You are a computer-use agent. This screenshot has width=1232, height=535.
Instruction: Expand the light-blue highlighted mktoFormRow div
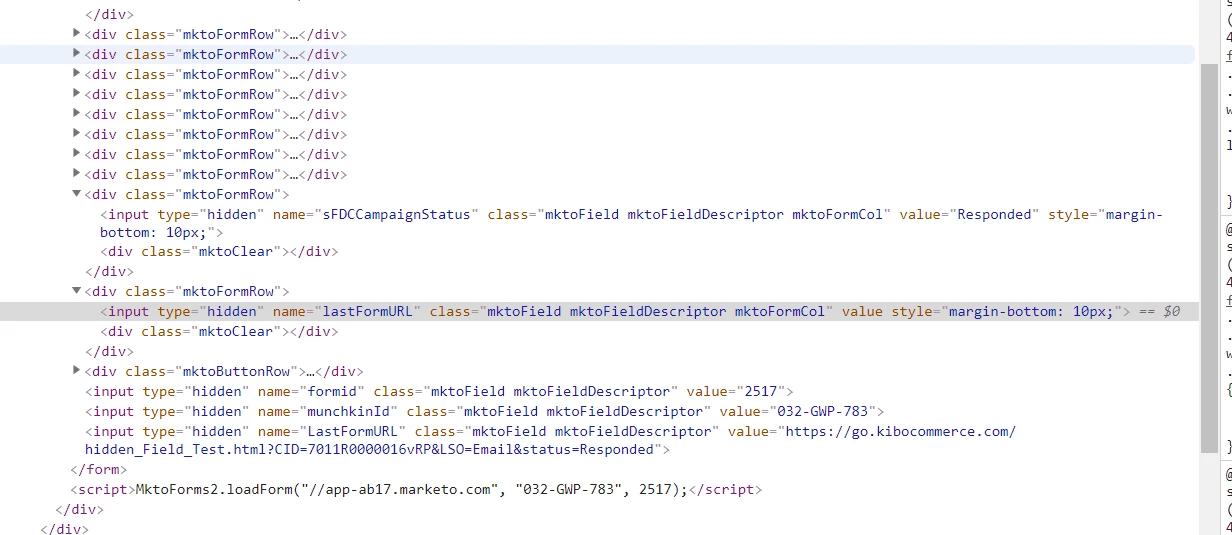click(x=77, y=54)
